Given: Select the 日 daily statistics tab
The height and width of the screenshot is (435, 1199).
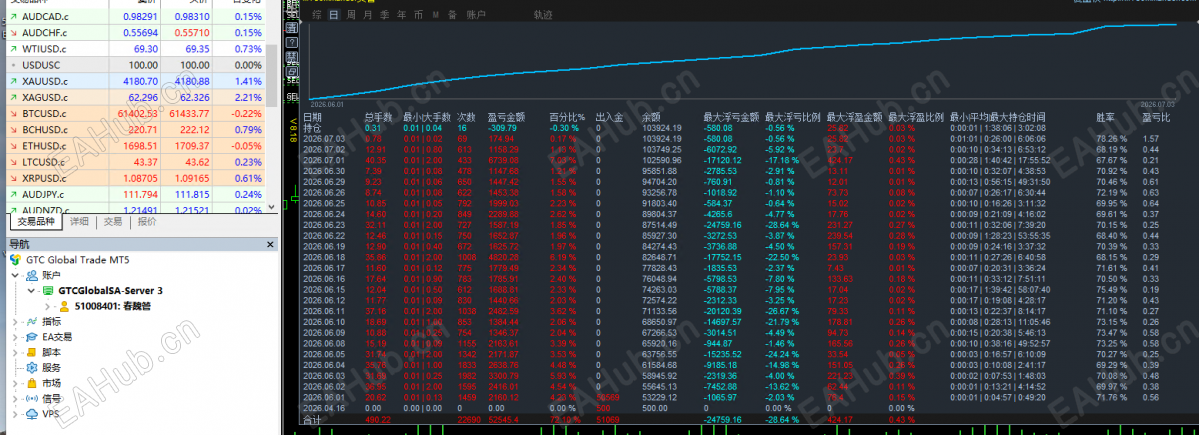Looking at the screenshot, I should point(333,15).
